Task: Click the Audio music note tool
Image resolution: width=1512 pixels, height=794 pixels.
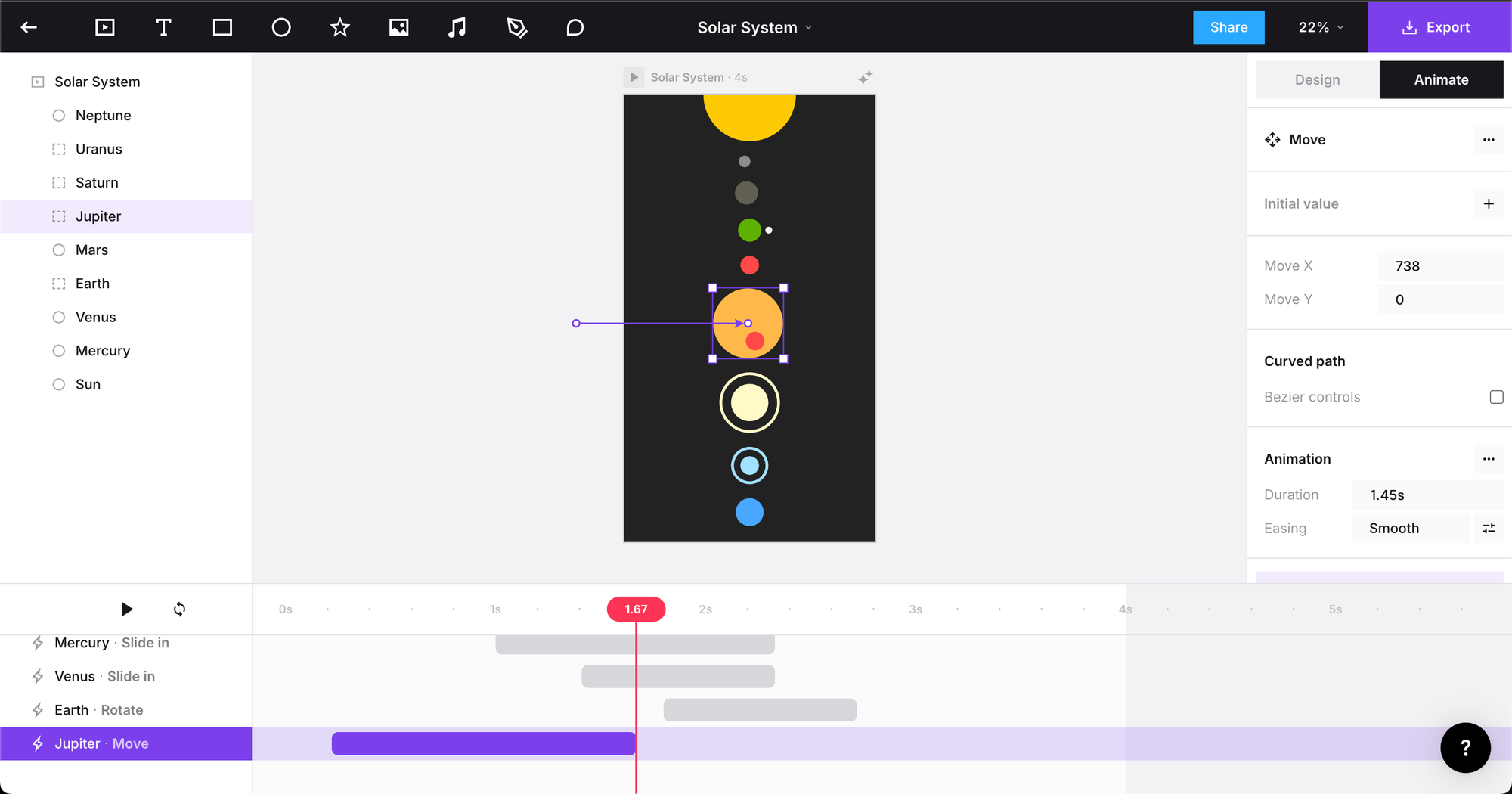Action: tap(457, 28)
